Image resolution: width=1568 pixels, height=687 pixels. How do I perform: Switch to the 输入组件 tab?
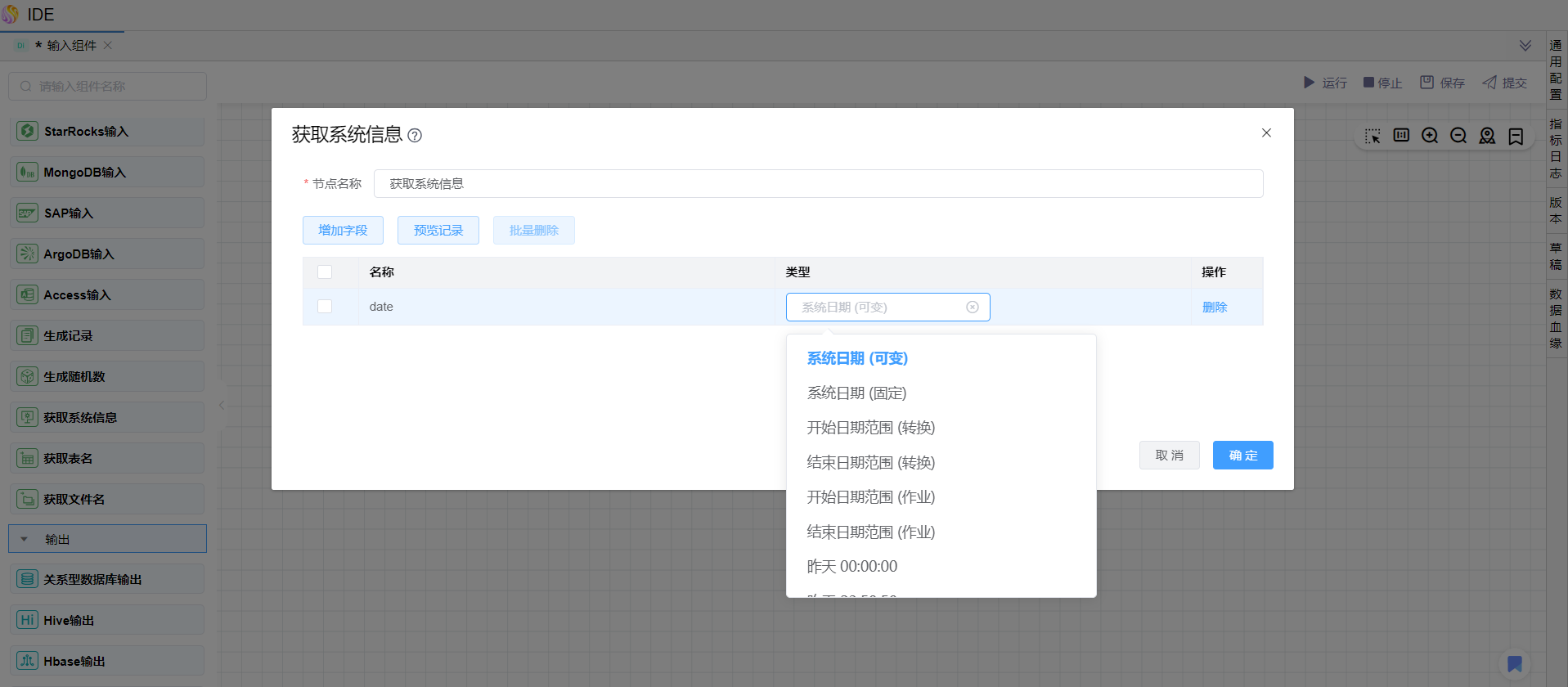(71, 46)
